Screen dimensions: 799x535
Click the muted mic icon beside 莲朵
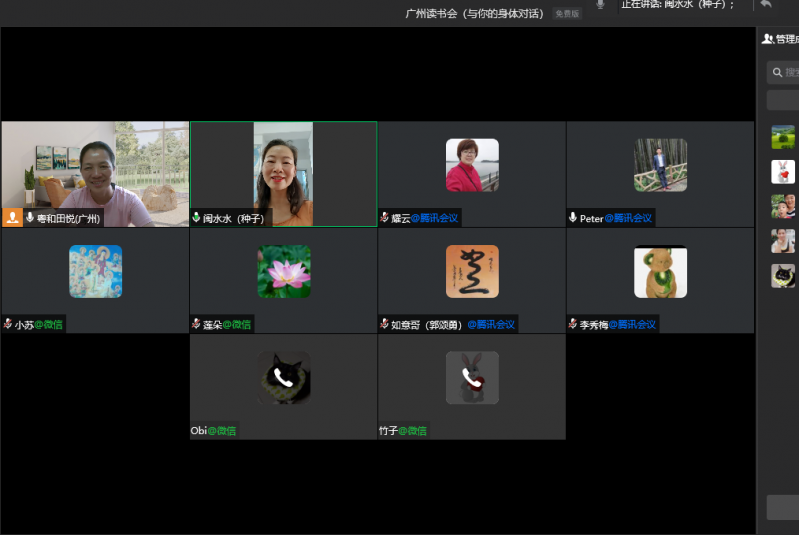click(x=196, y=324)
